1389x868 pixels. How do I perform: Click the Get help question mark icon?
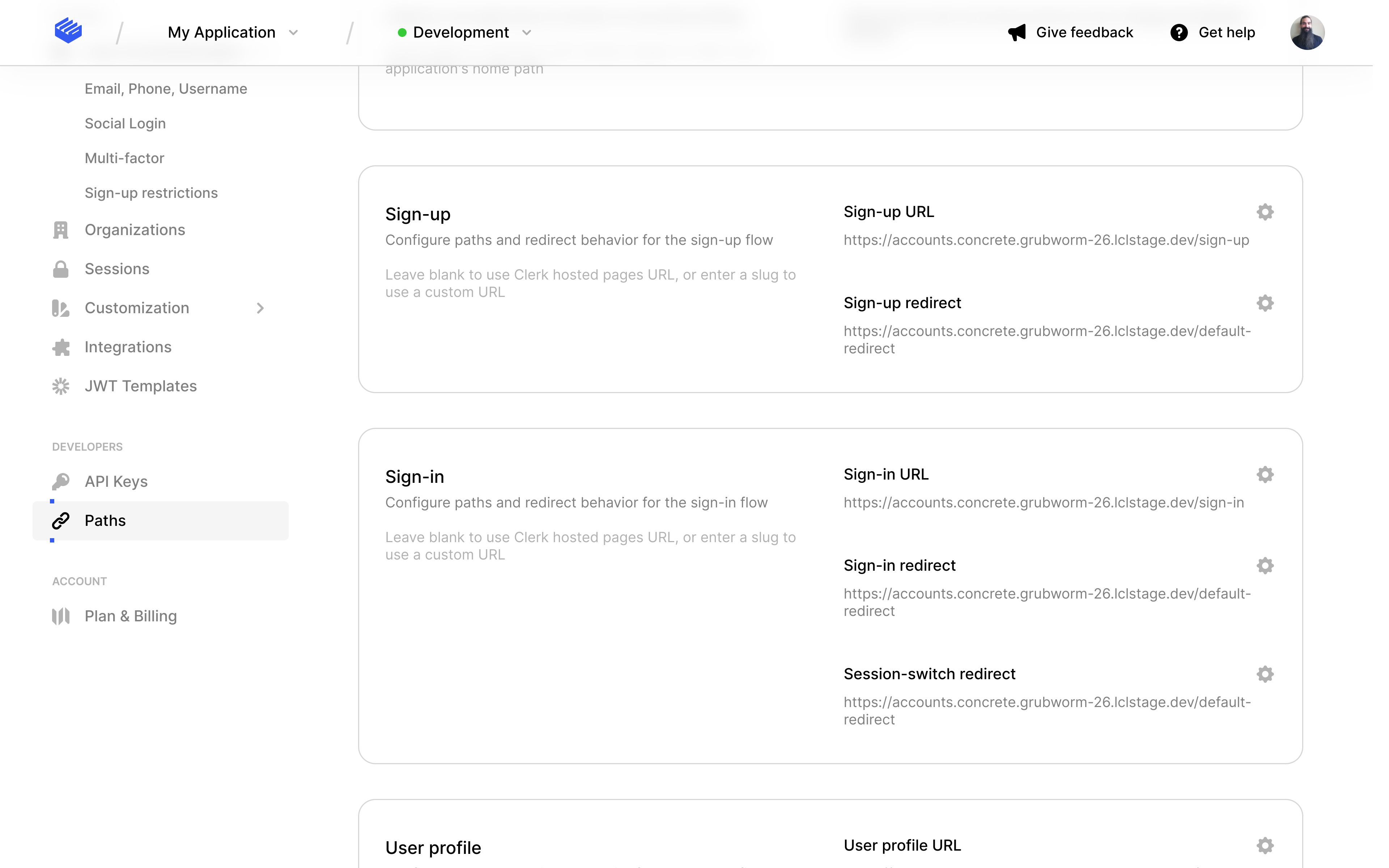pyautogui.click(x=1178, y=33)
